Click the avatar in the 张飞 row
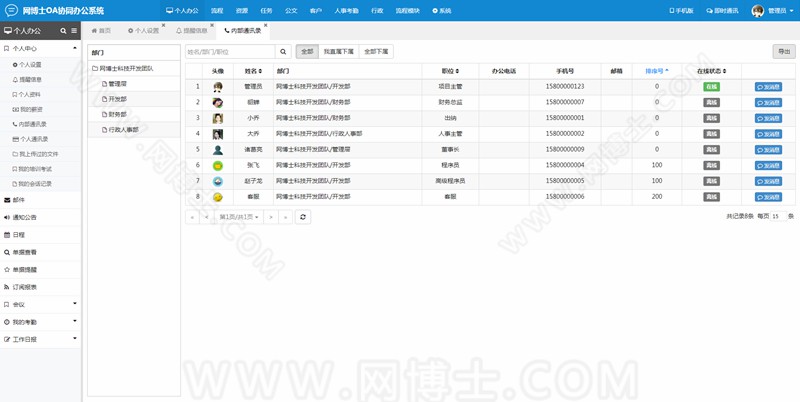 (x=218, y=165)
